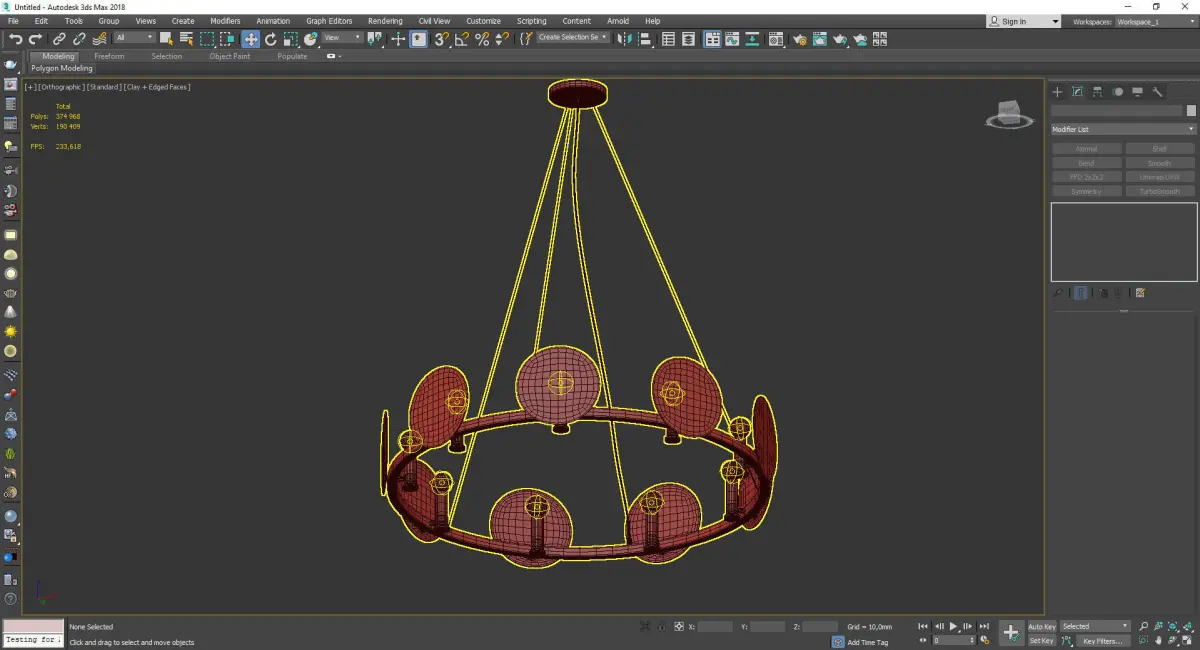Click the Symmetry modifier button

coord(1086,191)
